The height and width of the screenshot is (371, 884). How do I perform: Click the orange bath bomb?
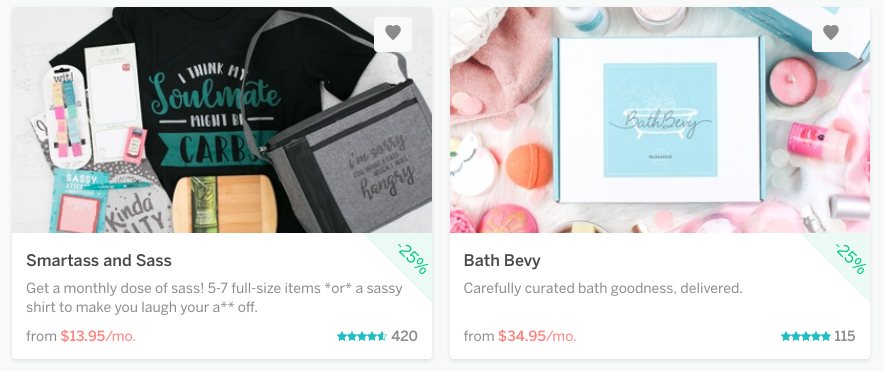[529, 166]
